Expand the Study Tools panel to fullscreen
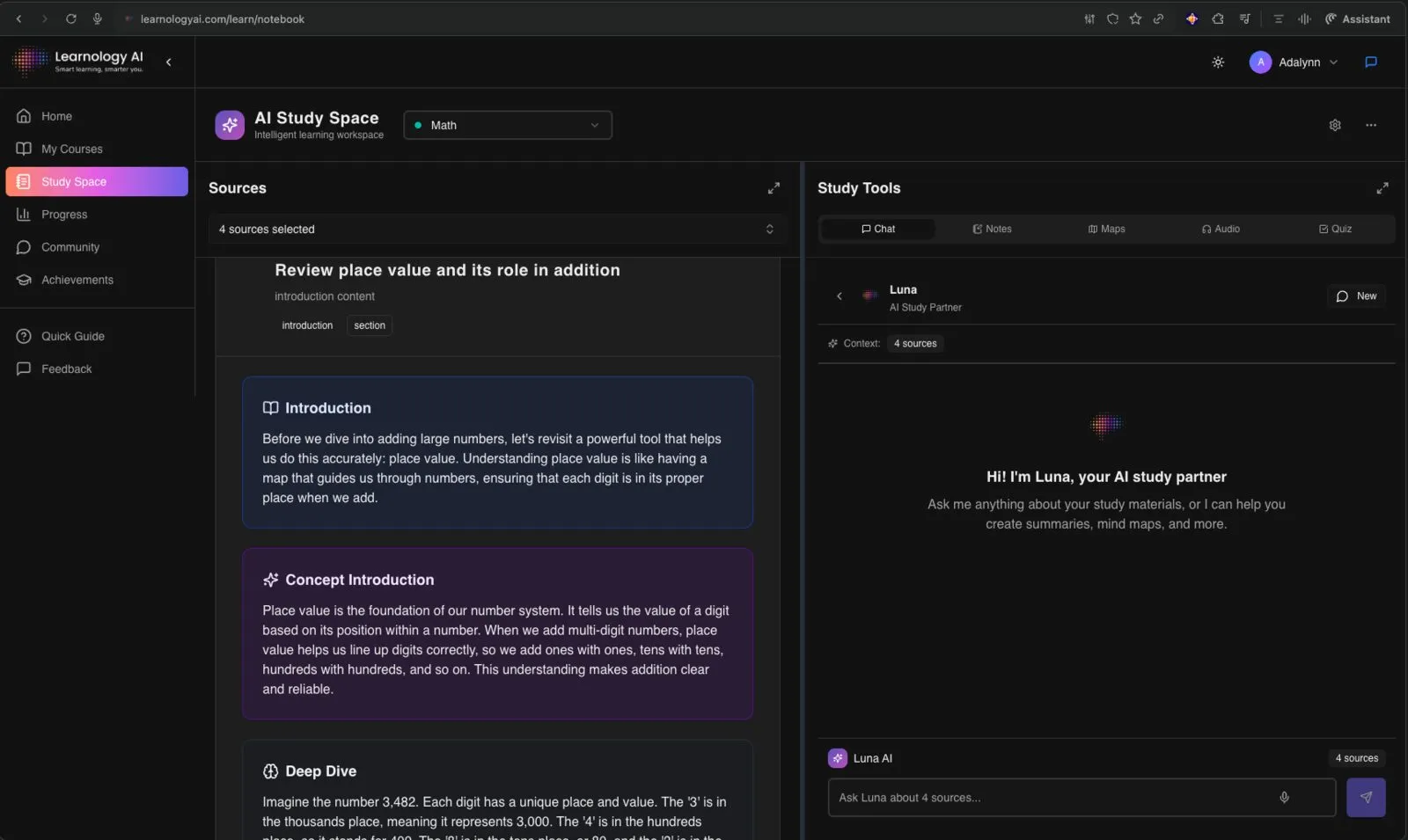1408x840 pixels. [x=1382, y=188]
